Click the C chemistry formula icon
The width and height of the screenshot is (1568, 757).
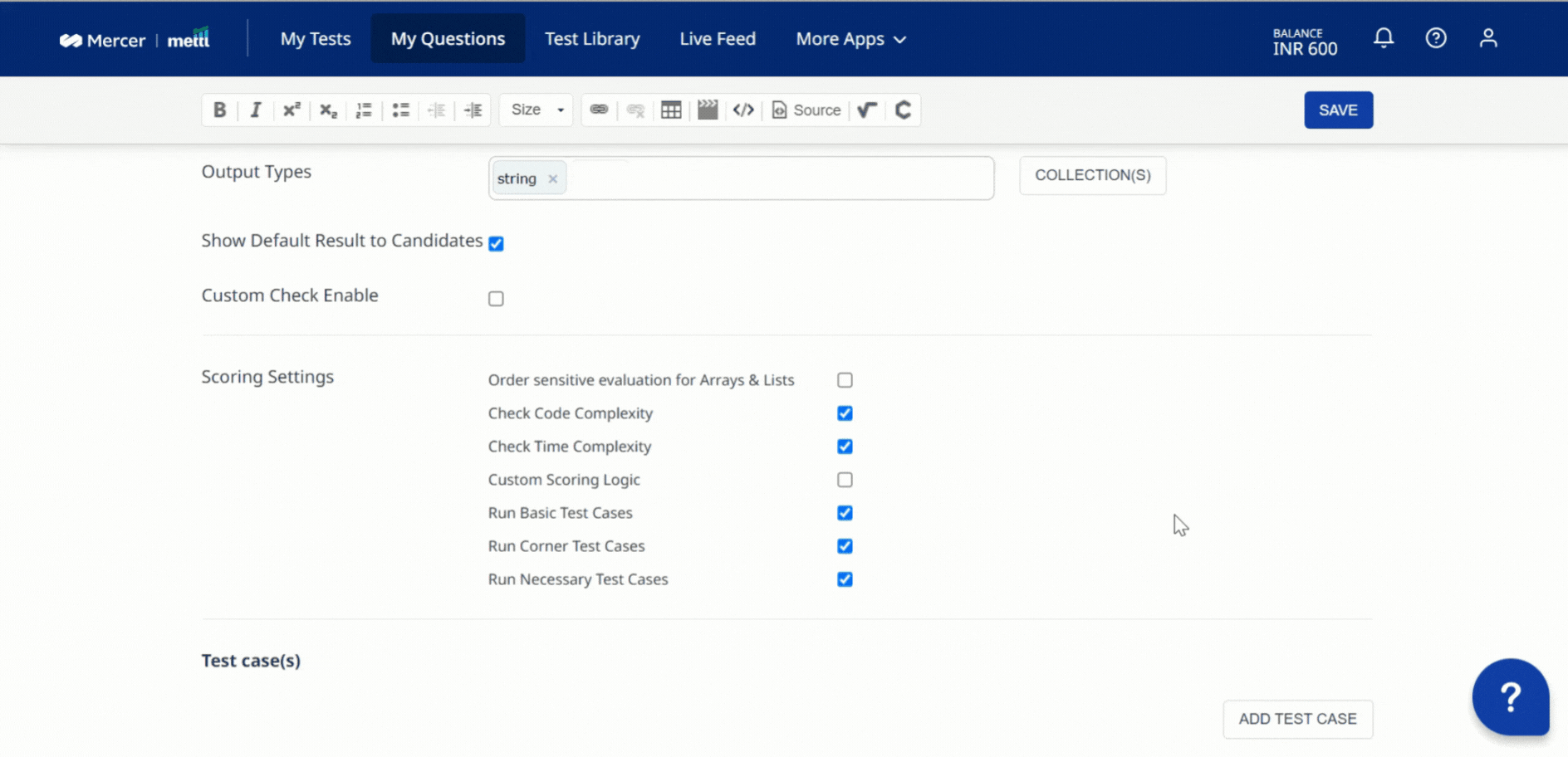[904, 110]
